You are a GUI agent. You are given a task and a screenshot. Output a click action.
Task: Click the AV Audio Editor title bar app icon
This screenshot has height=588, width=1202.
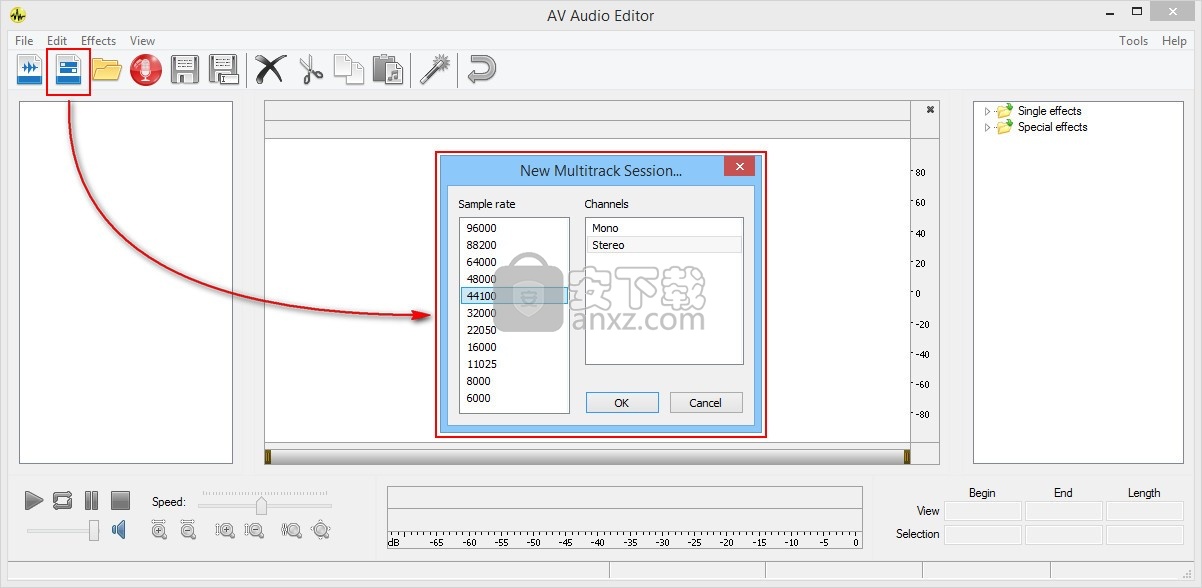pos(18,15)
